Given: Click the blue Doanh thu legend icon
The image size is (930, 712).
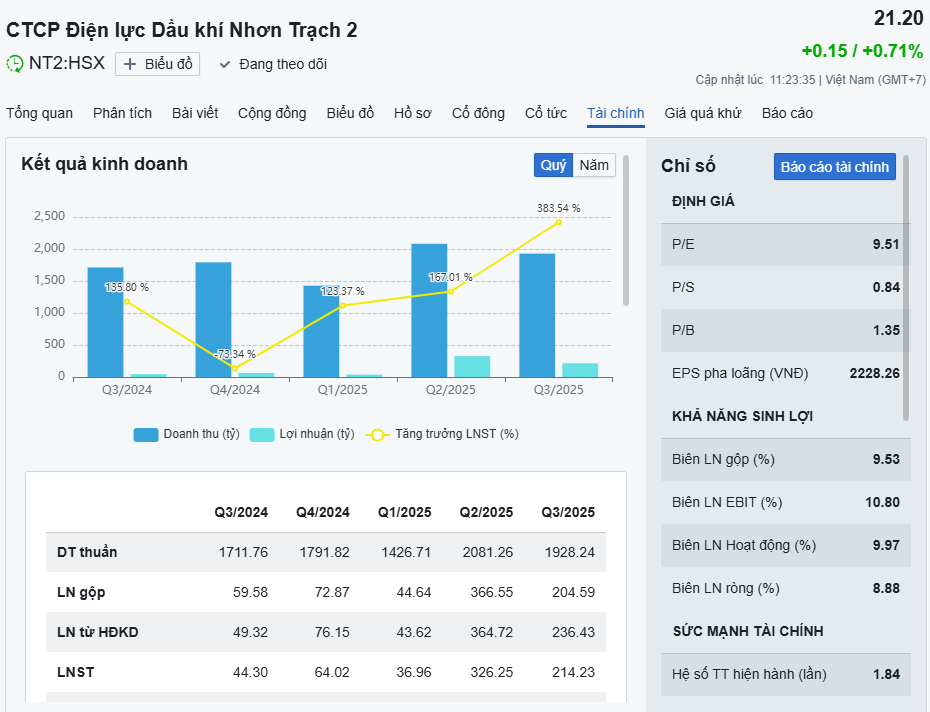Looking at the screenshot, I should pyautogui.click(x=146, y=434).
